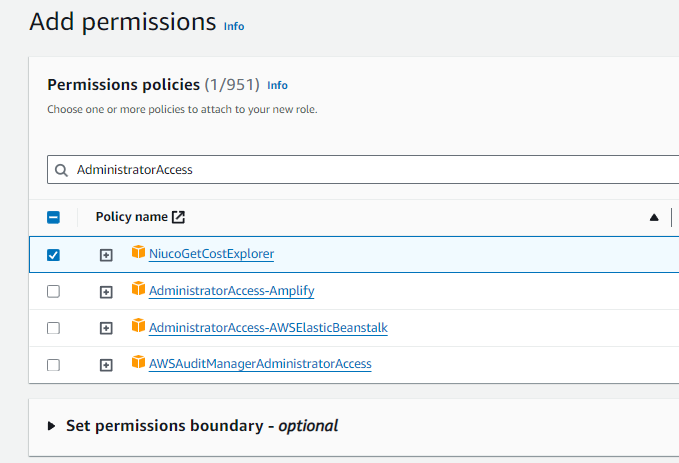Viewport: 679px width, 463px height.
Task: Click the external link icon next to Policy name
Action: click(x=179, y=217)
